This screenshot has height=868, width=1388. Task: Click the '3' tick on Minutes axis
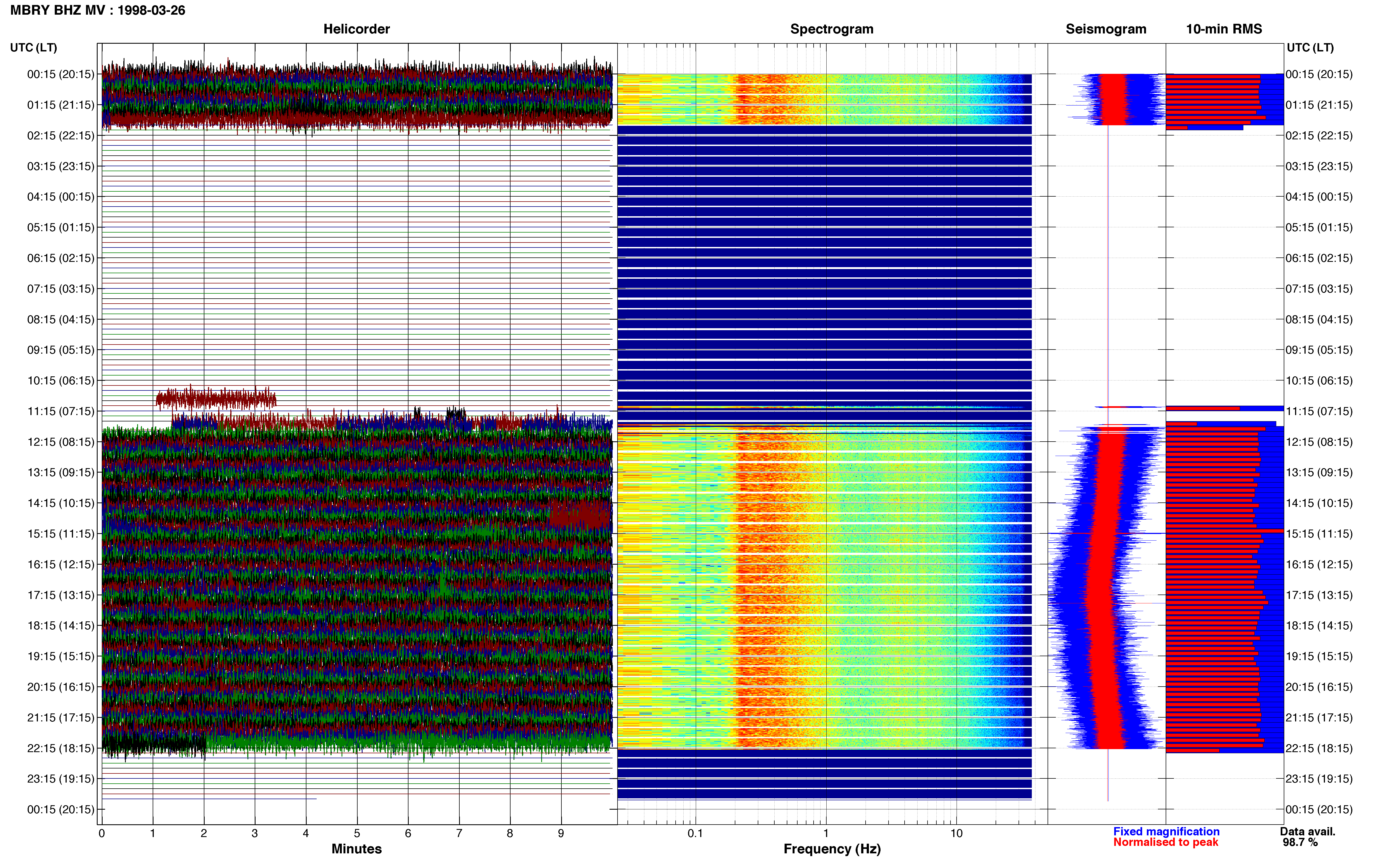pos(255,833)
